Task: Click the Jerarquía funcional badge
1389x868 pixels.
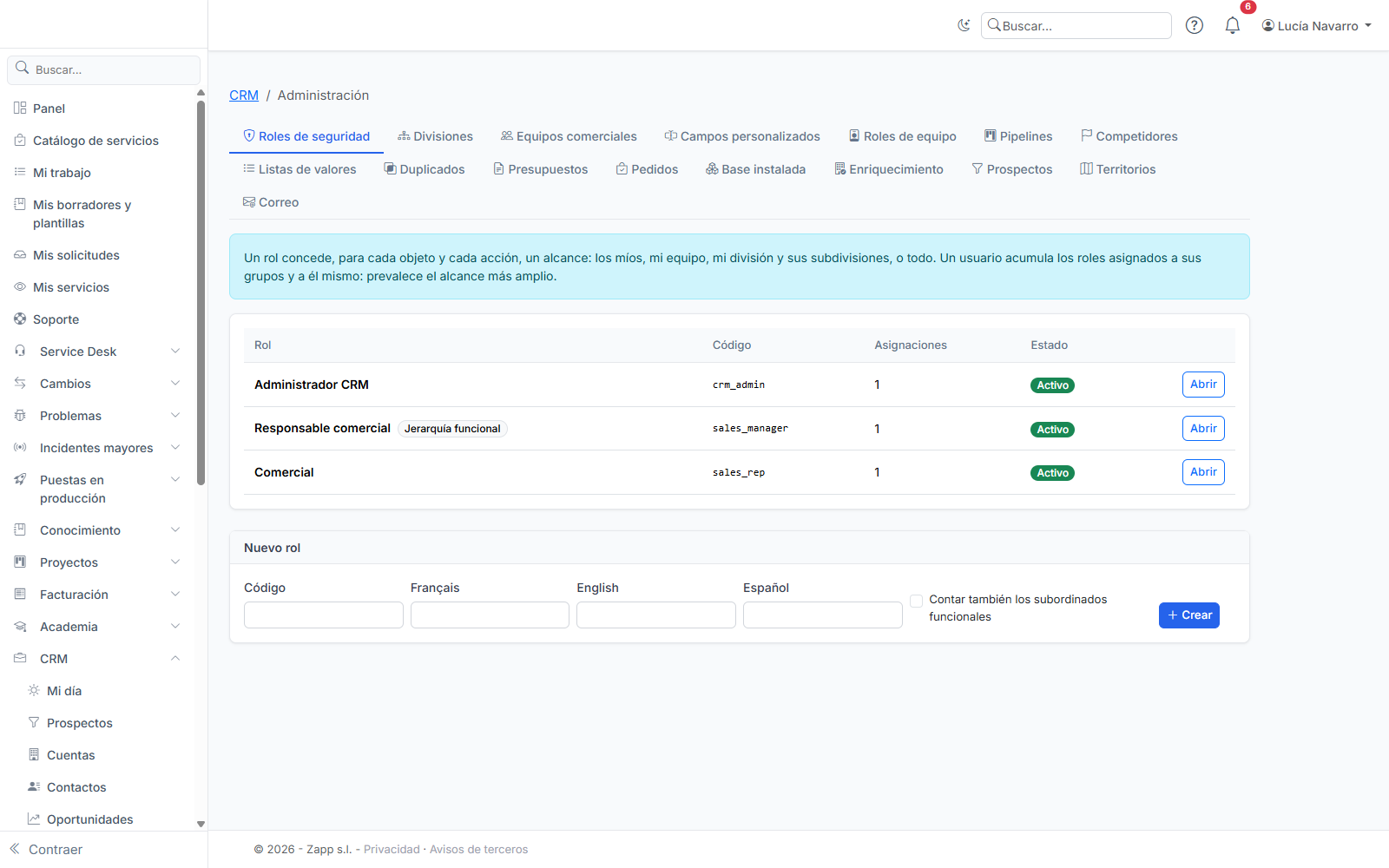Action: pos(452,429)
